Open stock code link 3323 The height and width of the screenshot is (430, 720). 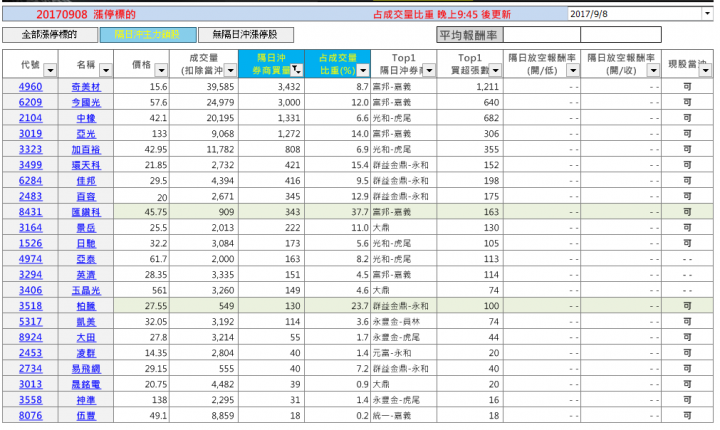30,149
